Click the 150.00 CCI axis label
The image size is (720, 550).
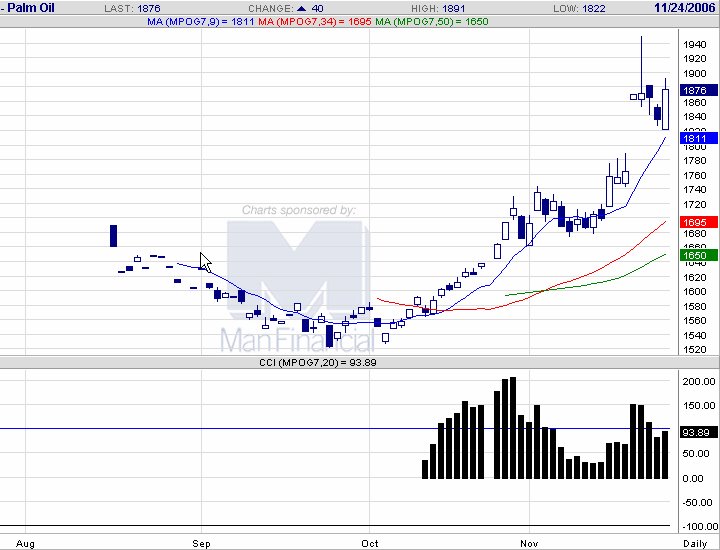click(x=699, y=405)
